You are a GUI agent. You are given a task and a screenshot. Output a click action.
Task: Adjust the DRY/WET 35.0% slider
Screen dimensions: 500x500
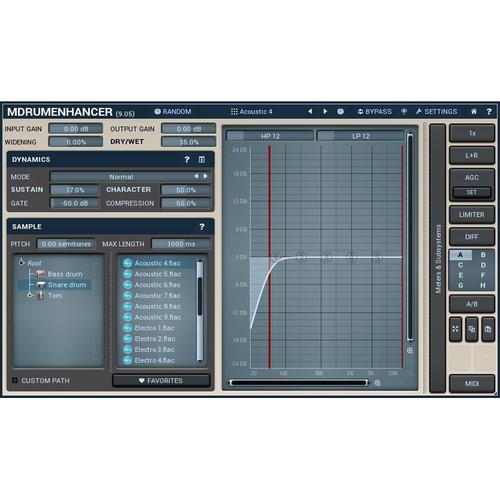189,142
